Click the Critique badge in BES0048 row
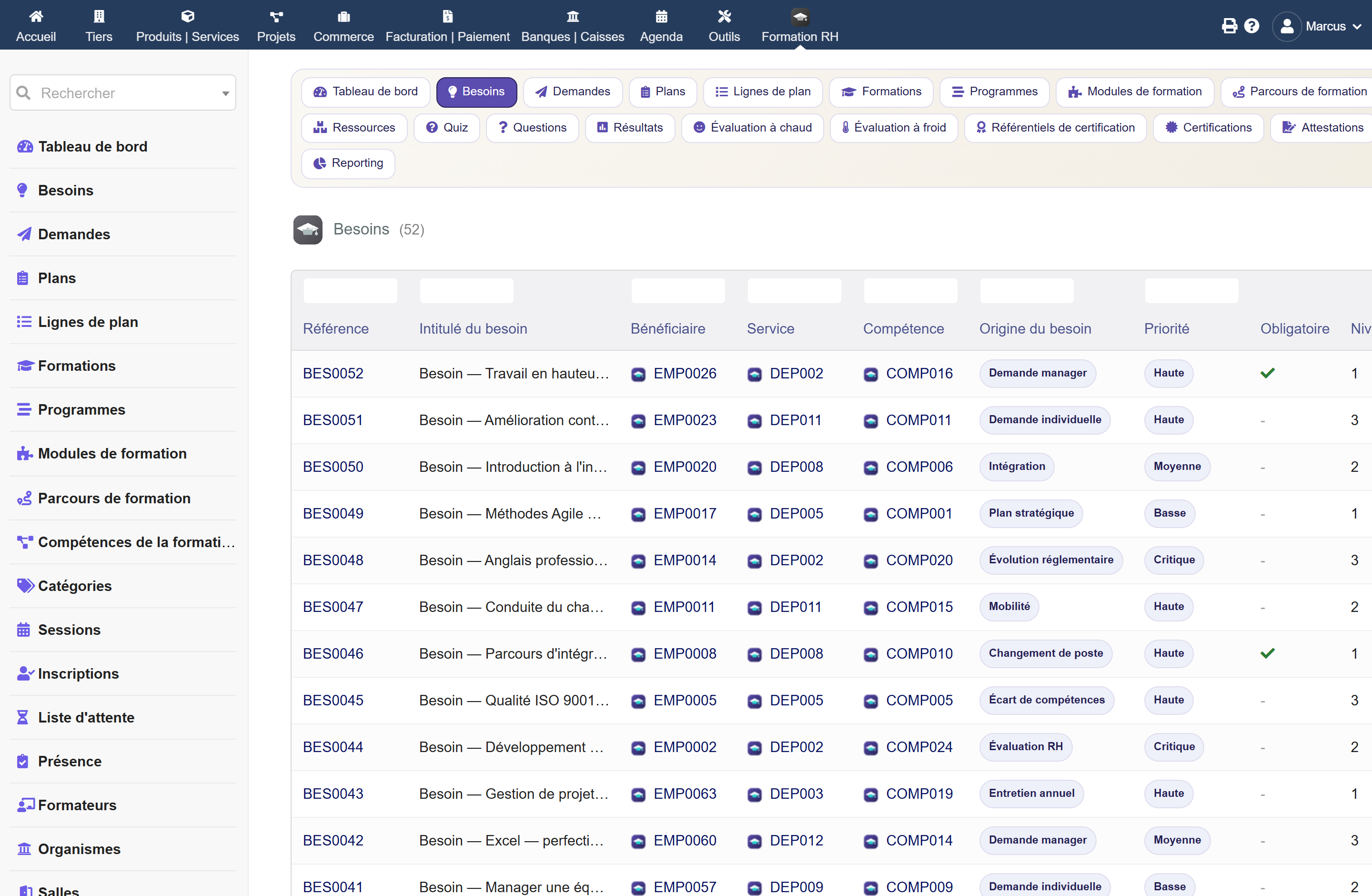 click(1174, 560)
